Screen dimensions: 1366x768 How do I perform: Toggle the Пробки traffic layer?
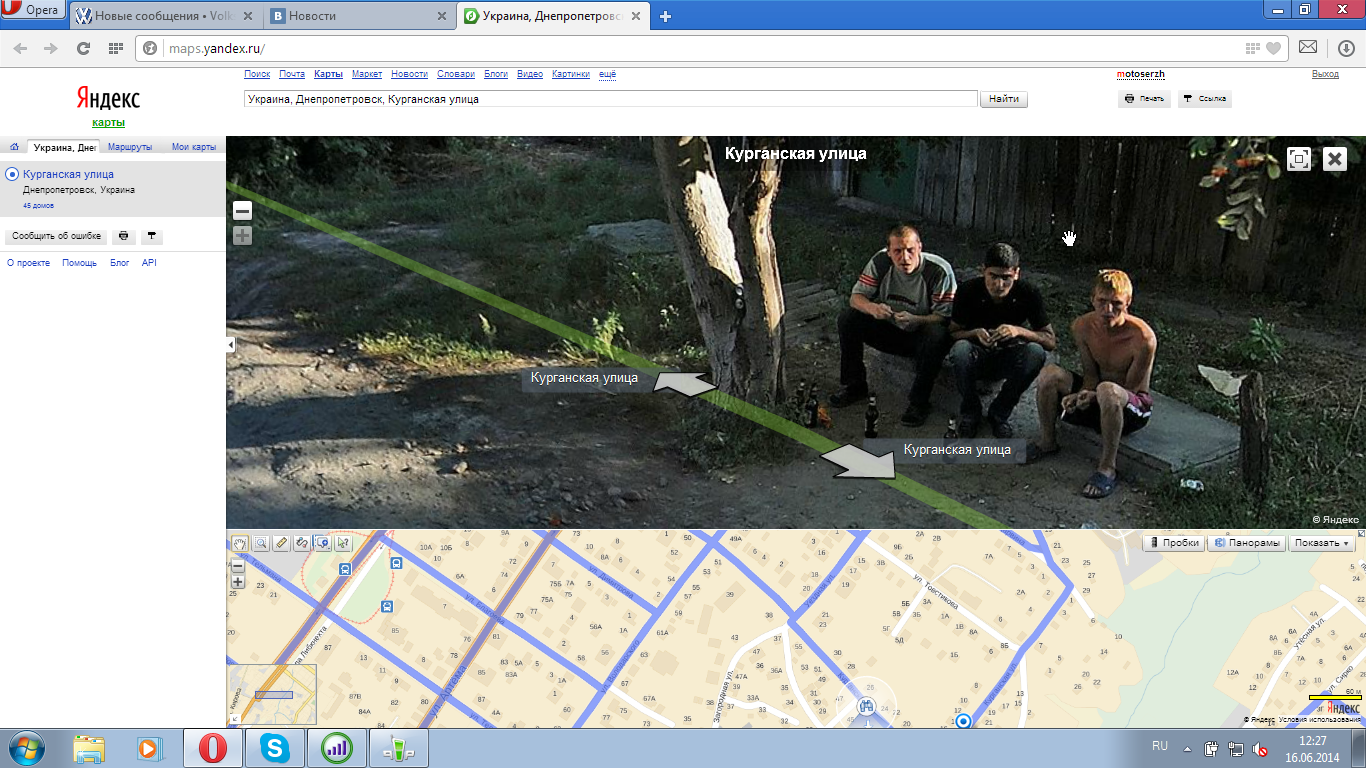pos(1173,543)
